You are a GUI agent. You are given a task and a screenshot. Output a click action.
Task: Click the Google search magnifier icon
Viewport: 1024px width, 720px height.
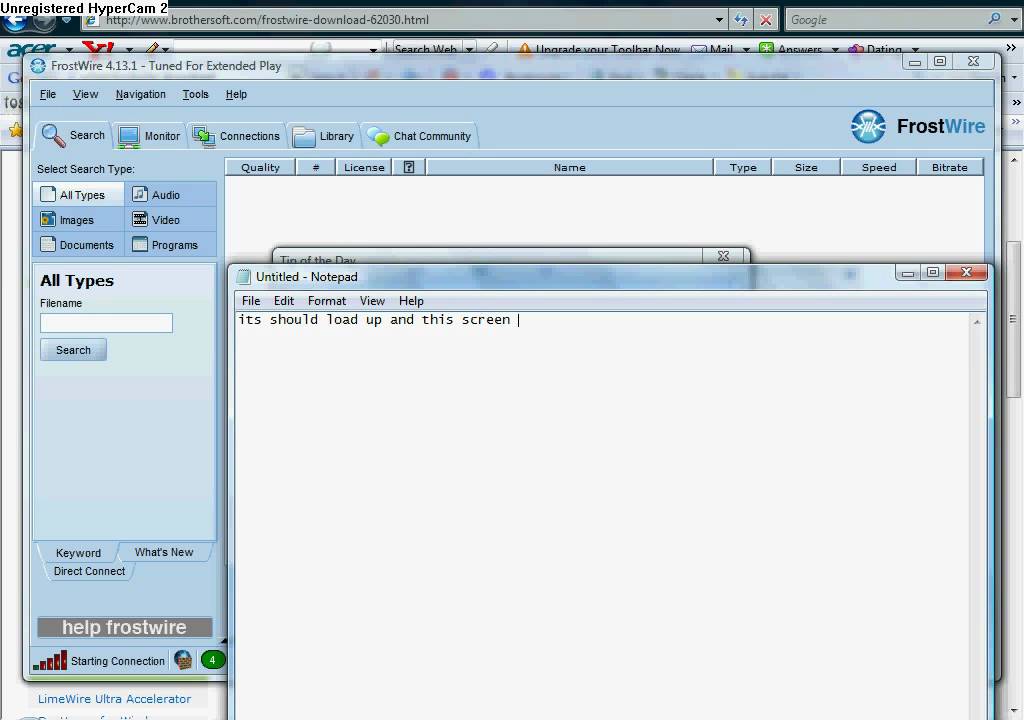coord(994,19)
